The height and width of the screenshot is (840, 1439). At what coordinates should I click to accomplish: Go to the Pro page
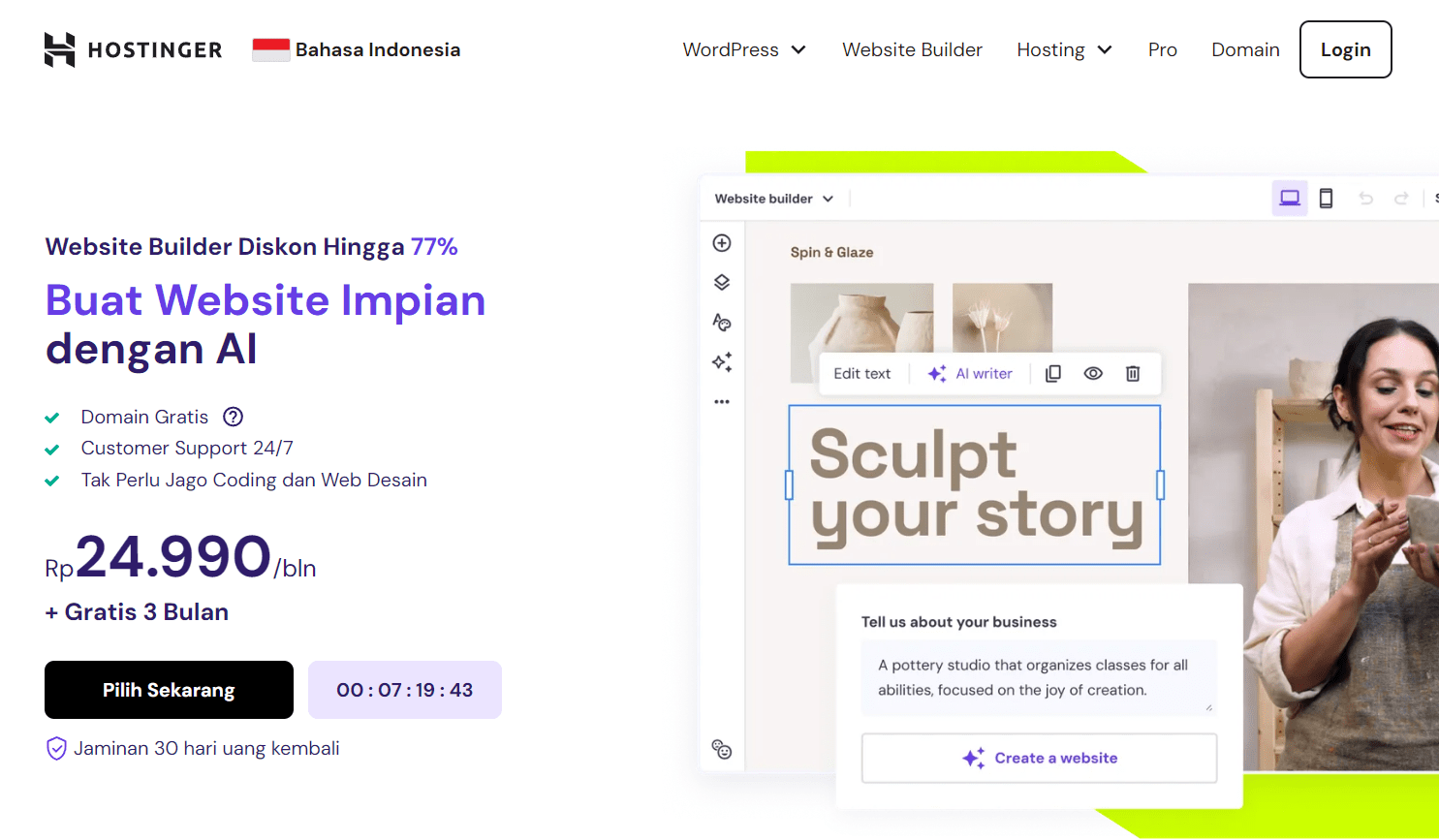click(x=1162, y=49)
